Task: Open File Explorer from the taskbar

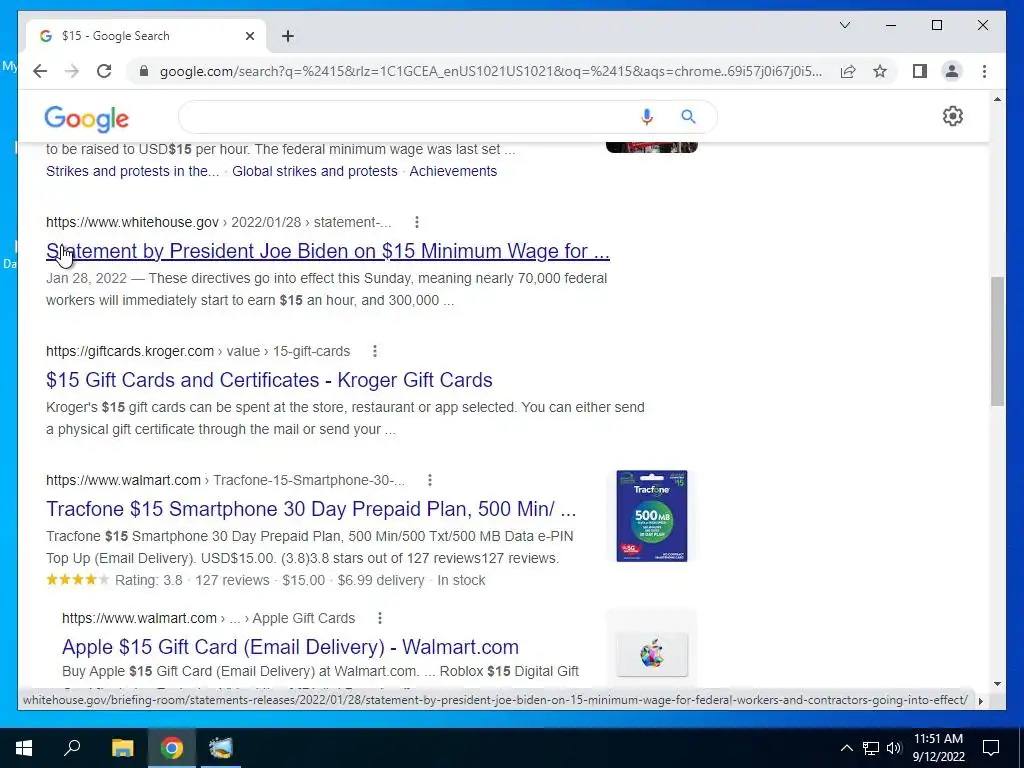Action: click(122, 748)
